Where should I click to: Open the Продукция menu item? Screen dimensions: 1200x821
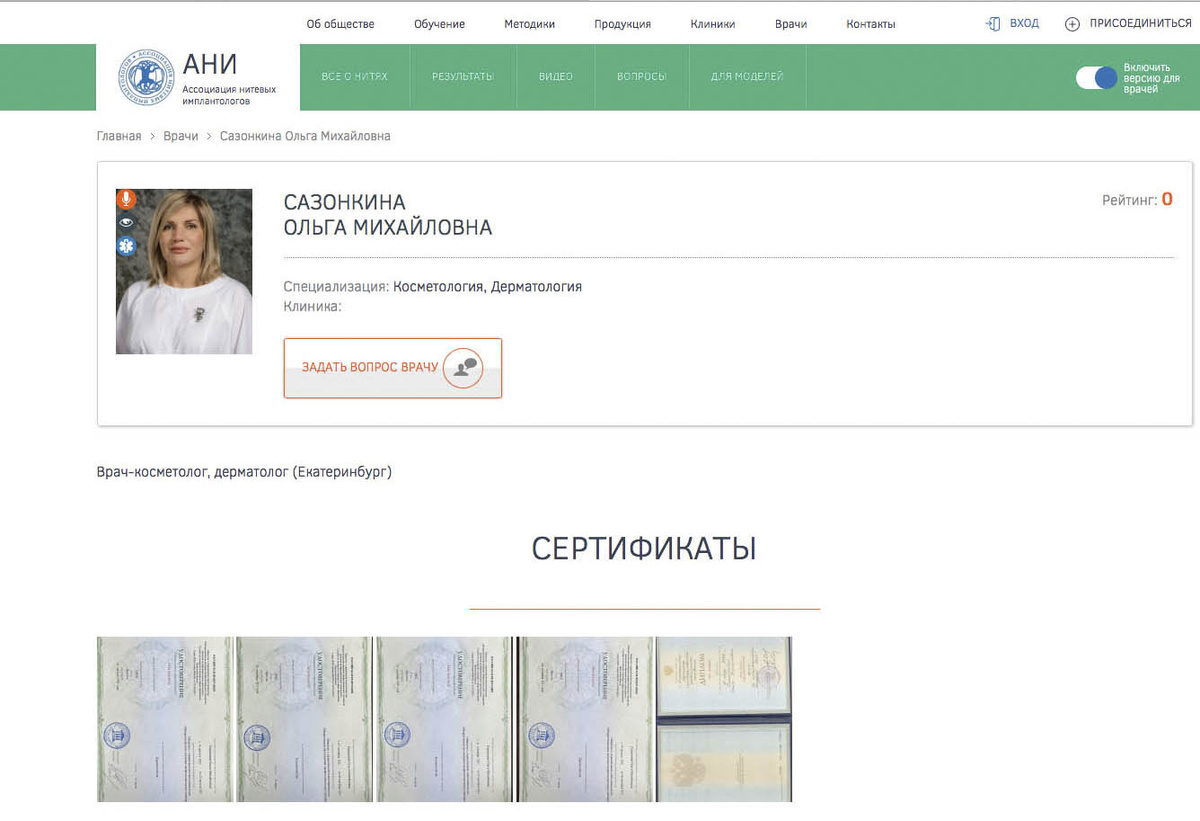tap(622, 22)
